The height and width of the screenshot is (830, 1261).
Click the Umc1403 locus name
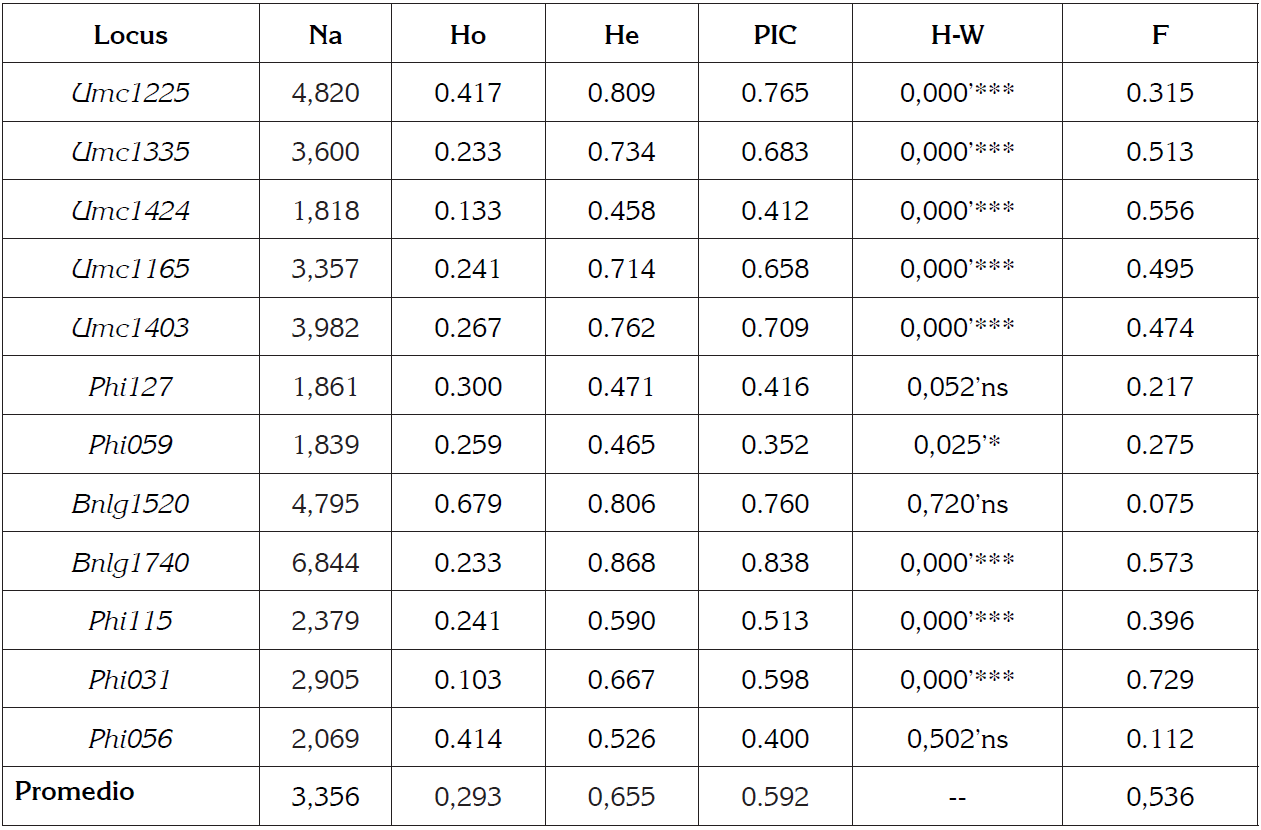coord(130,328)
